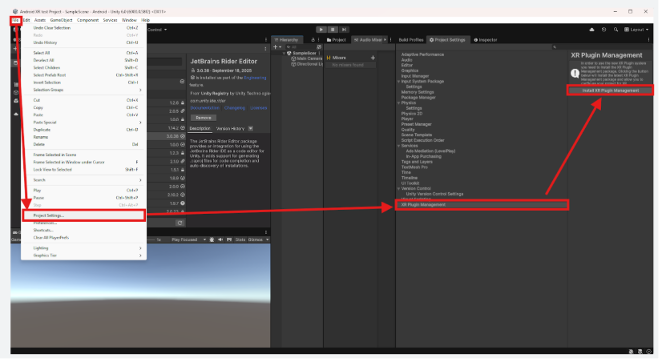Image resolution: width=660 pixels, height=360 pixels.
Task: Collapse the Version Control tree arrow
Action: click(399, 189)
